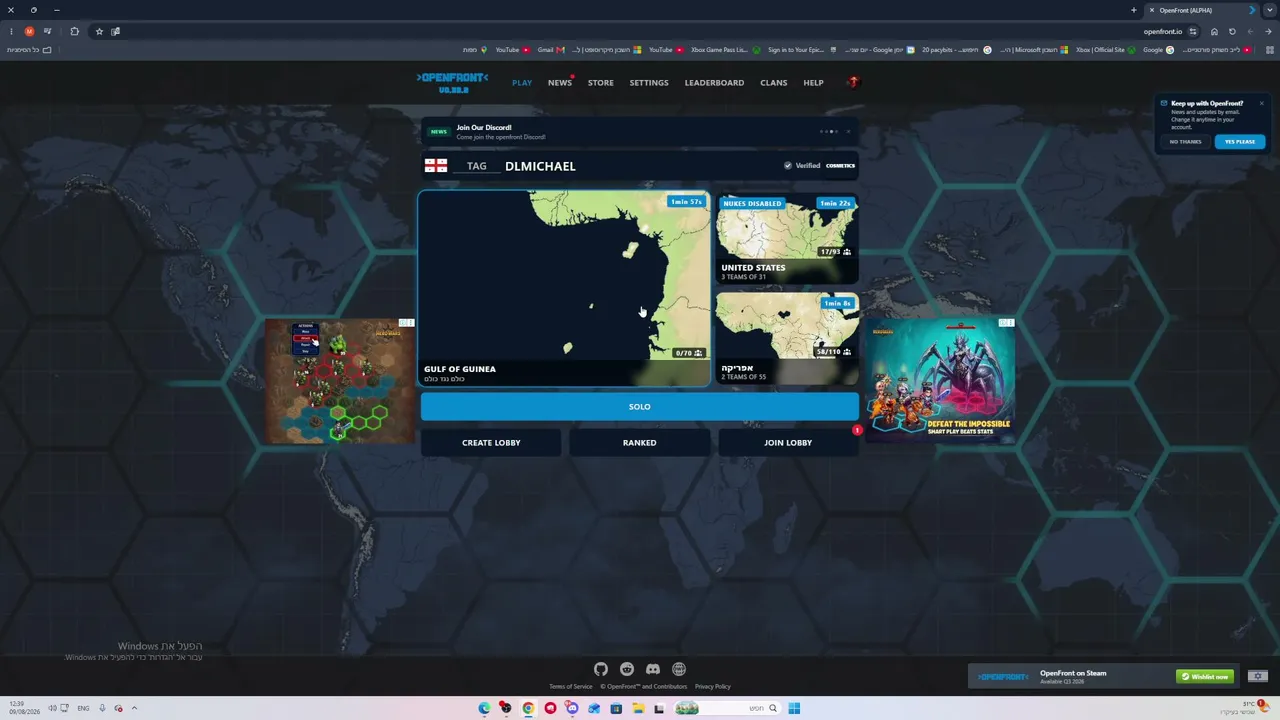Viewport: 1280px width, 720px height.
Task: Open the NEWS tab
Action: click(560, 83)
